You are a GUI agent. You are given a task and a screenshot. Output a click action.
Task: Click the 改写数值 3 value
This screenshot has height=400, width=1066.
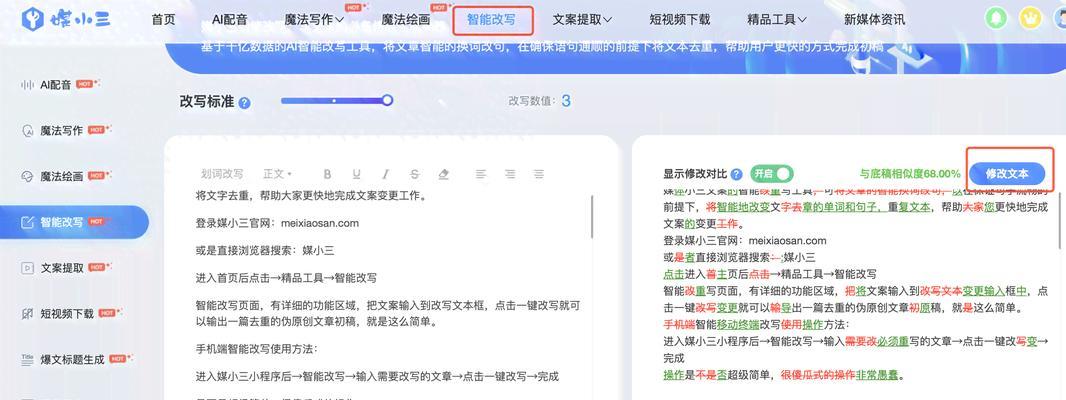(x=566, y=101)
